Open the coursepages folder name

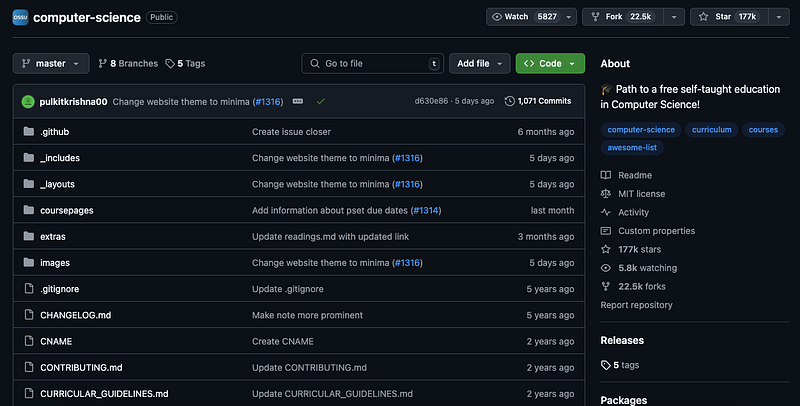[67, 210]
